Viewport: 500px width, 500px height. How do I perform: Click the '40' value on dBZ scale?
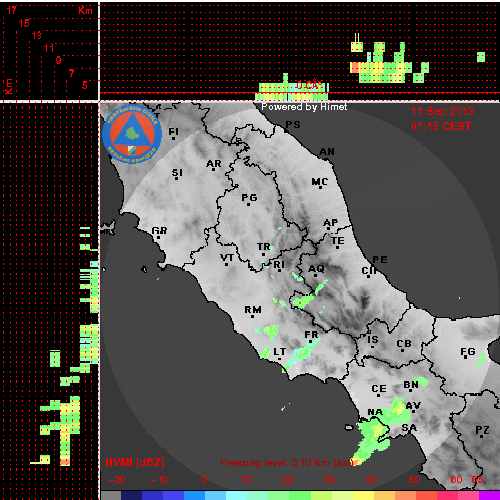click(371, 480)
